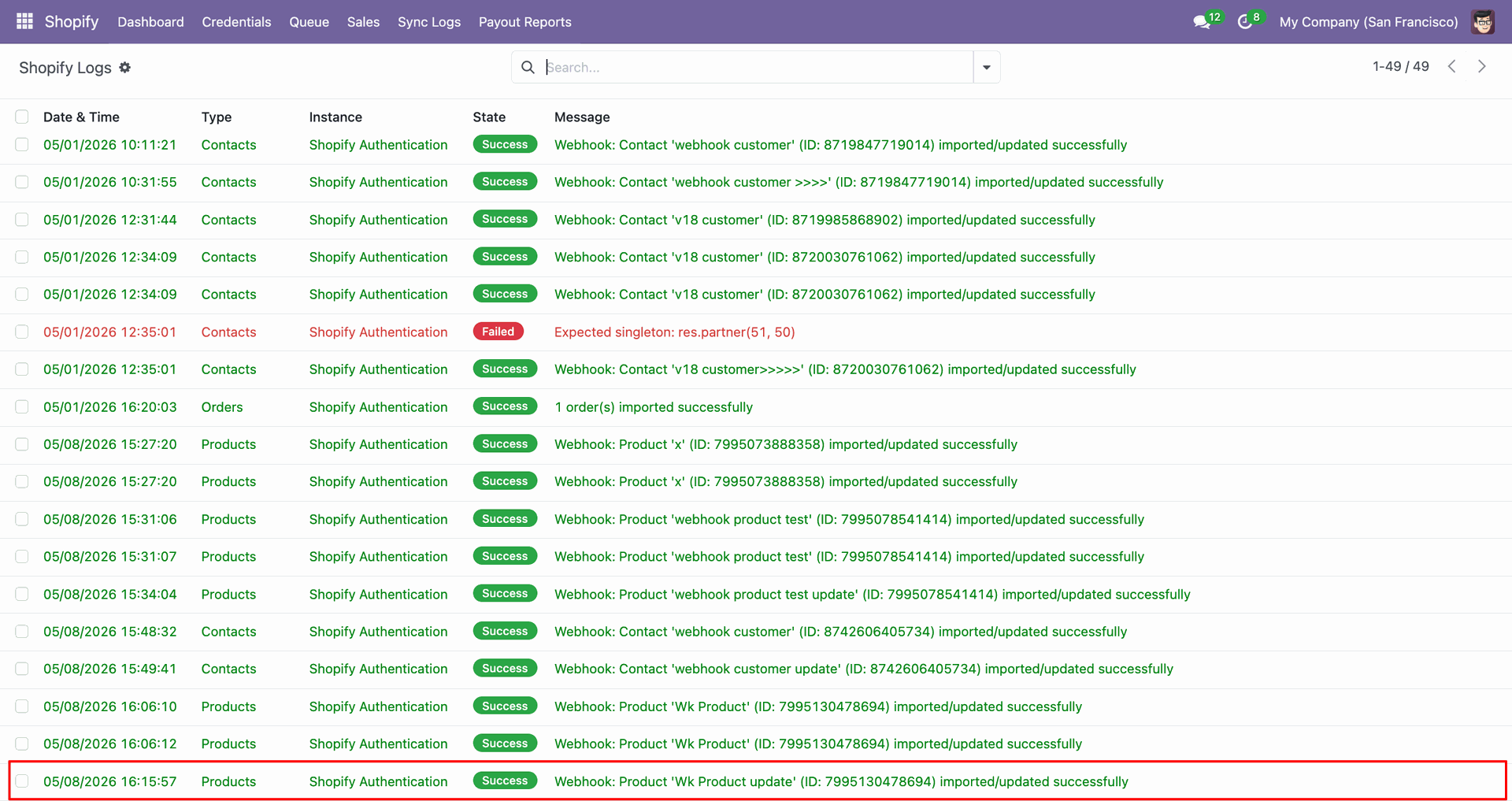Sort by the Type column header
The image size is (1512, 801).
(217, 117)
